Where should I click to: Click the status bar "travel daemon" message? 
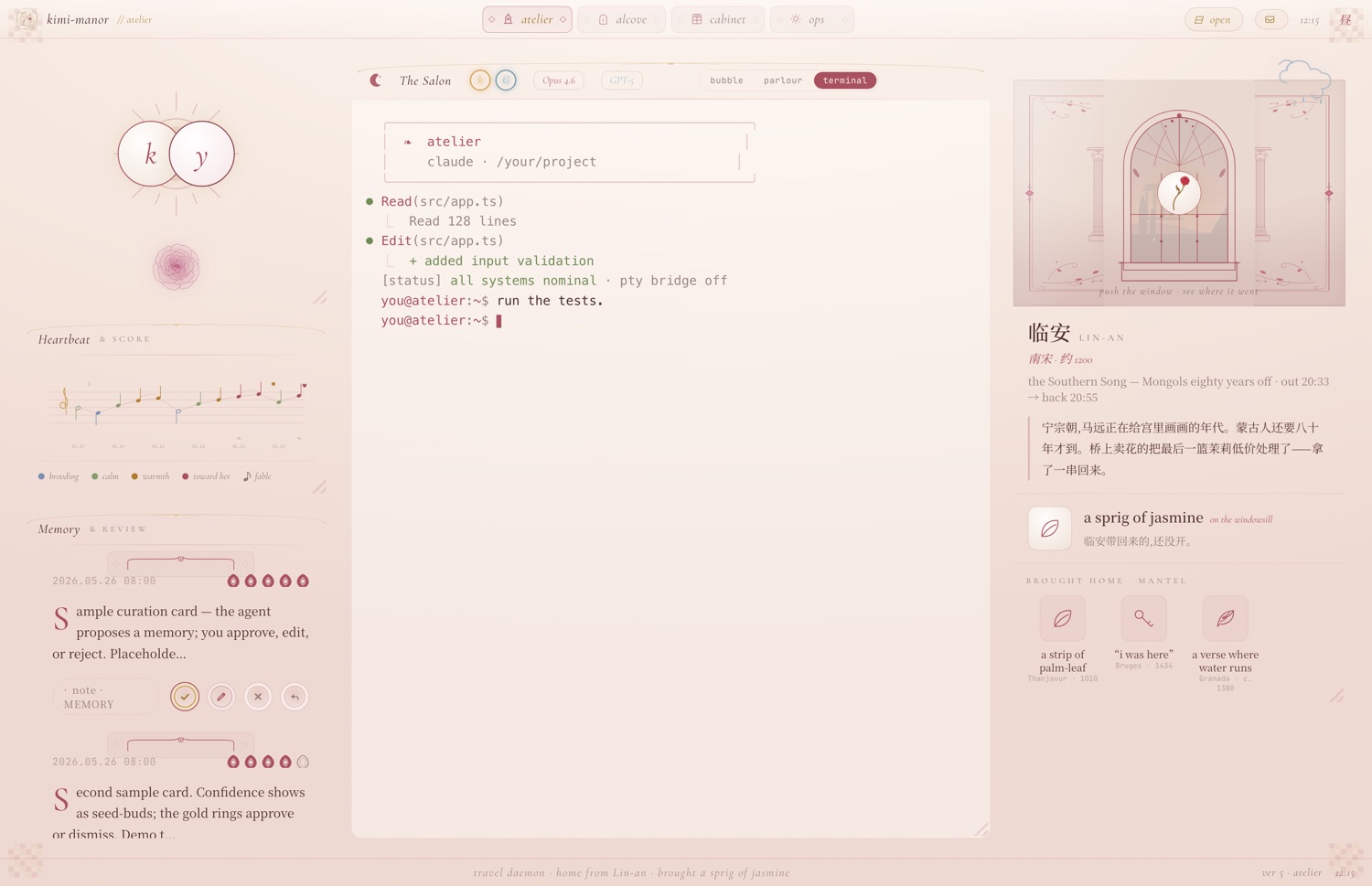(631, 872)
